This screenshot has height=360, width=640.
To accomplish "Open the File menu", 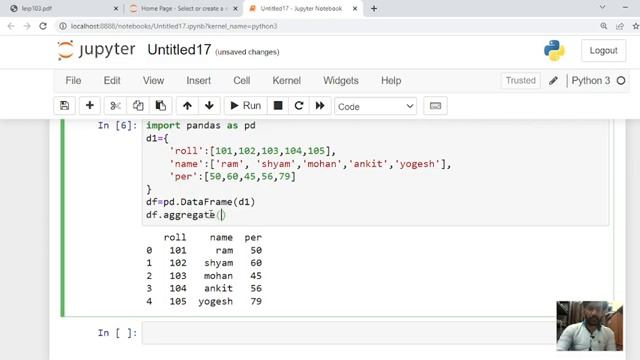I will 73,80.
